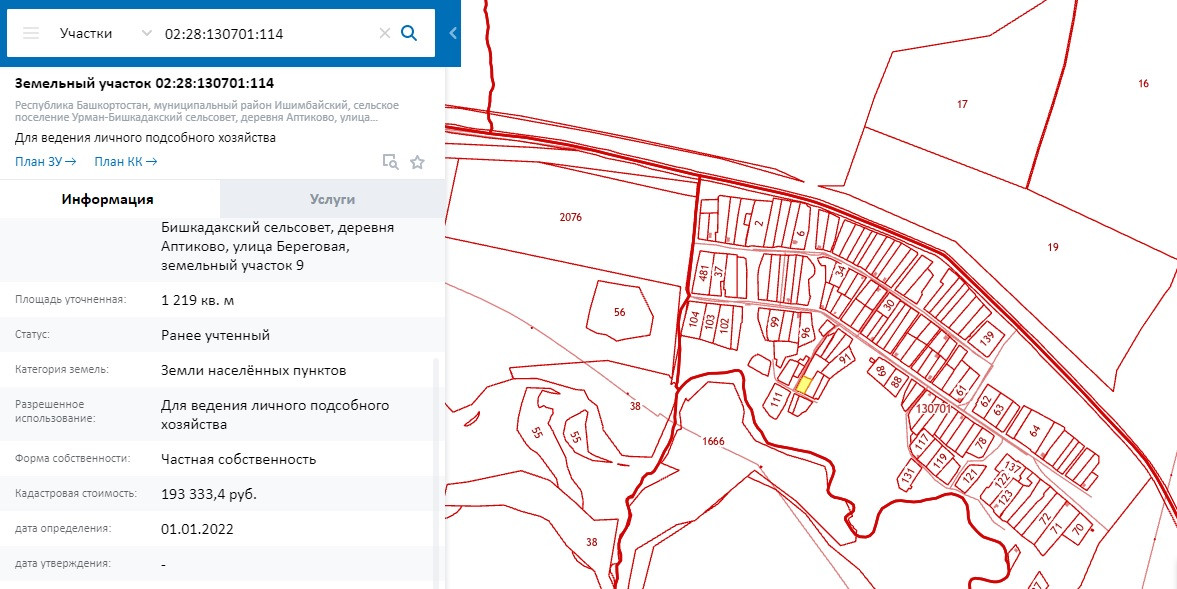Click the status value Ранее учтенный
The width and height of the screenshot is (1177, 589).
pyautogui.click(x=215, y=335)
